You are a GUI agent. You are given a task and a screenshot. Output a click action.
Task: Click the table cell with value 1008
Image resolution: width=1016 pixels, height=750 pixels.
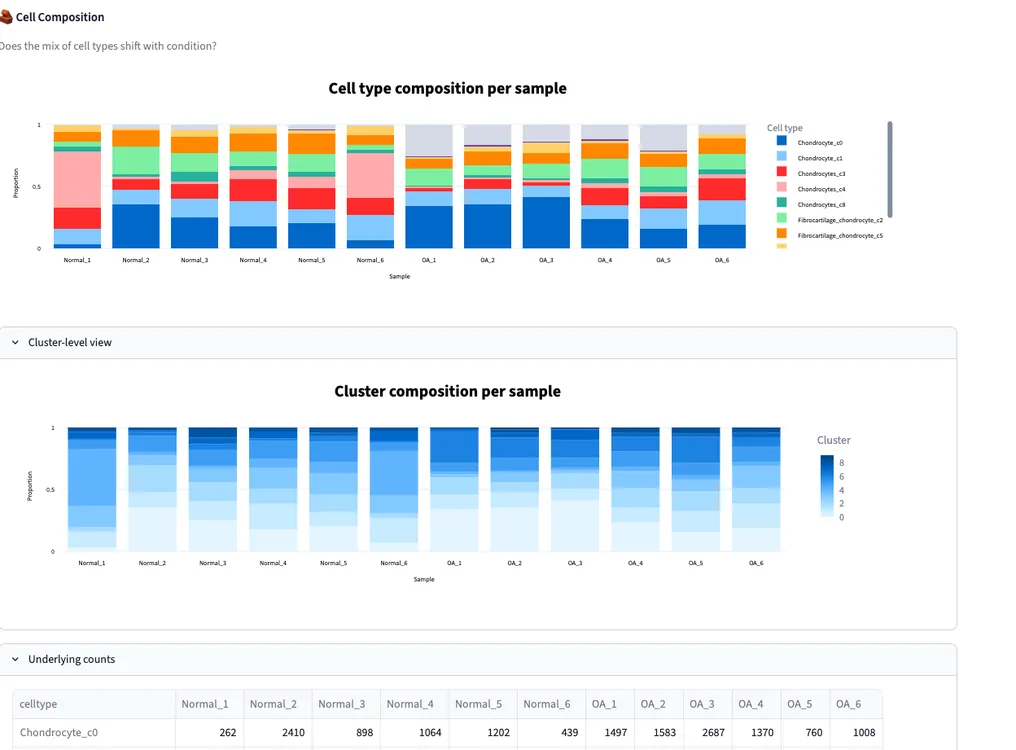(x=856, y=732)
